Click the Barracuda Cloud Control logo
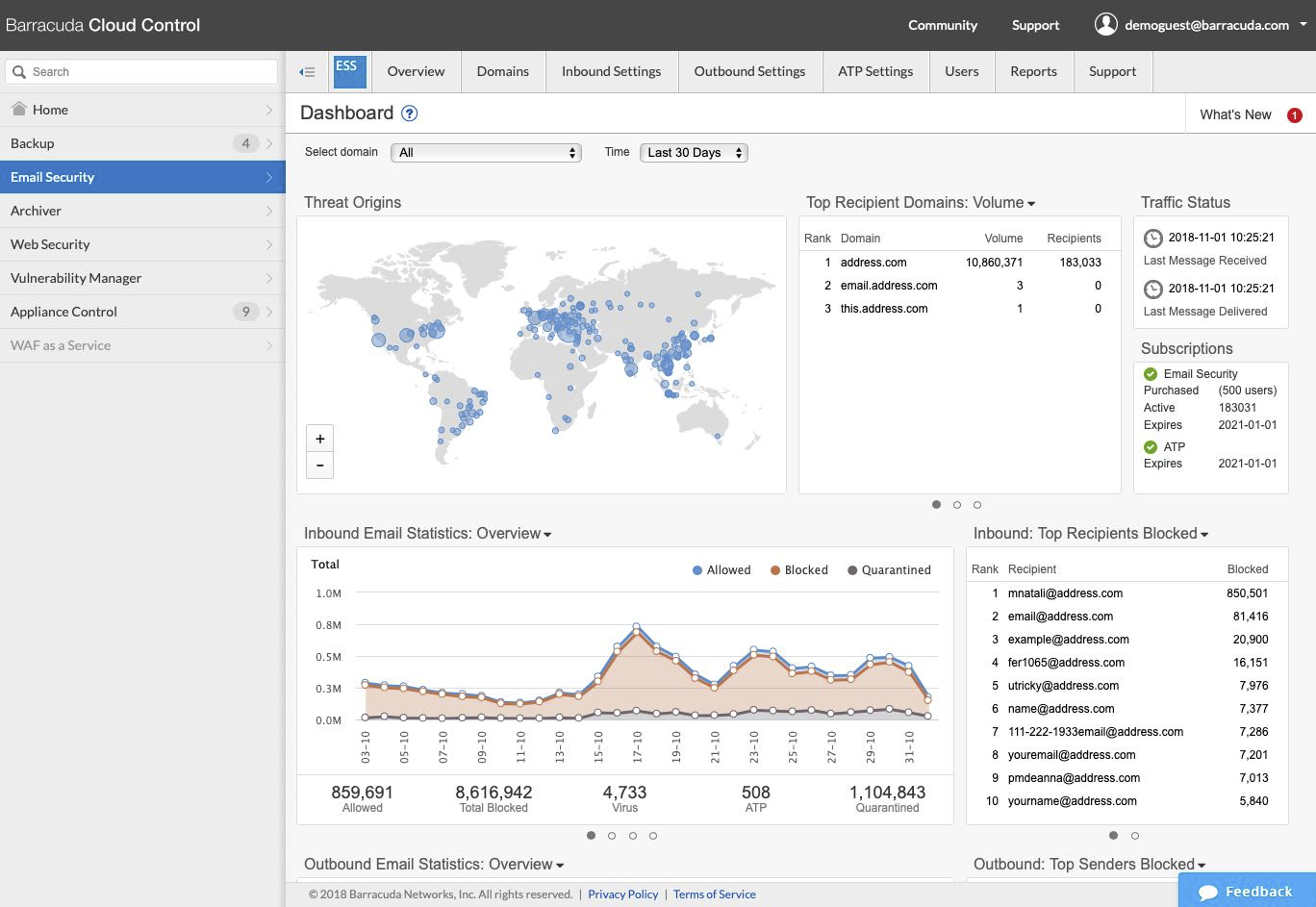This screenshot has height=907, width=1316. [103, 26]
